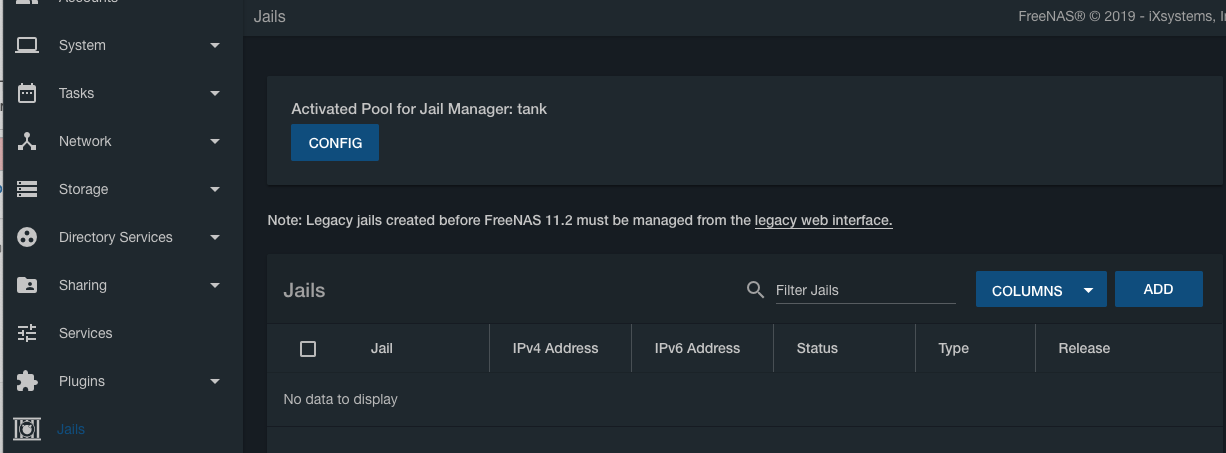Click the Sharing folder icon
1226x453 pixels.
click(x=27, y=285)
